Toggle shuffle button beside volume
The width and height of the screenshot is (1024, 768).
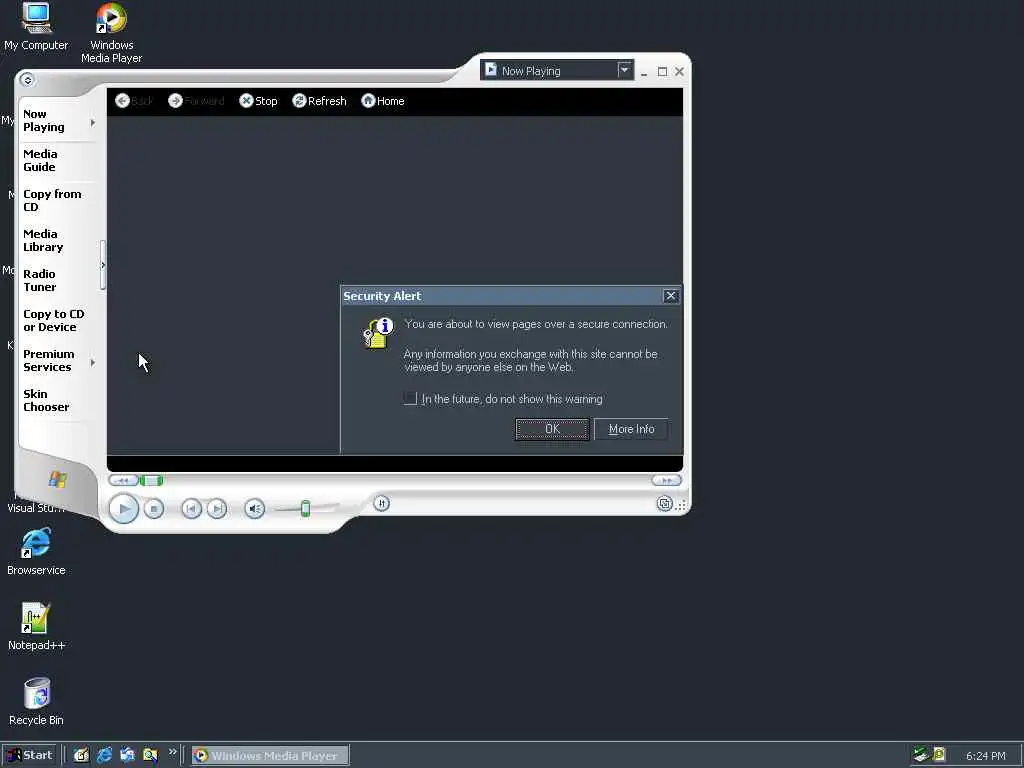click(381, 503)
